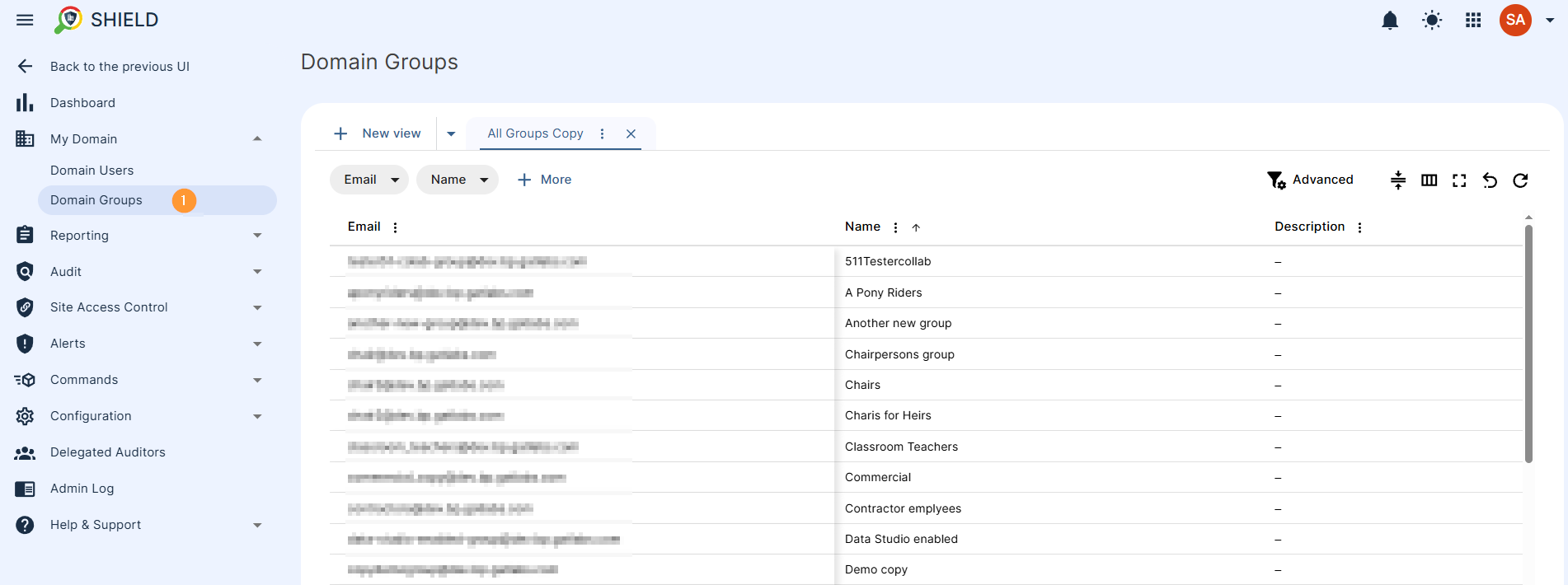Open the Name filter dropdown

(458, 180)
